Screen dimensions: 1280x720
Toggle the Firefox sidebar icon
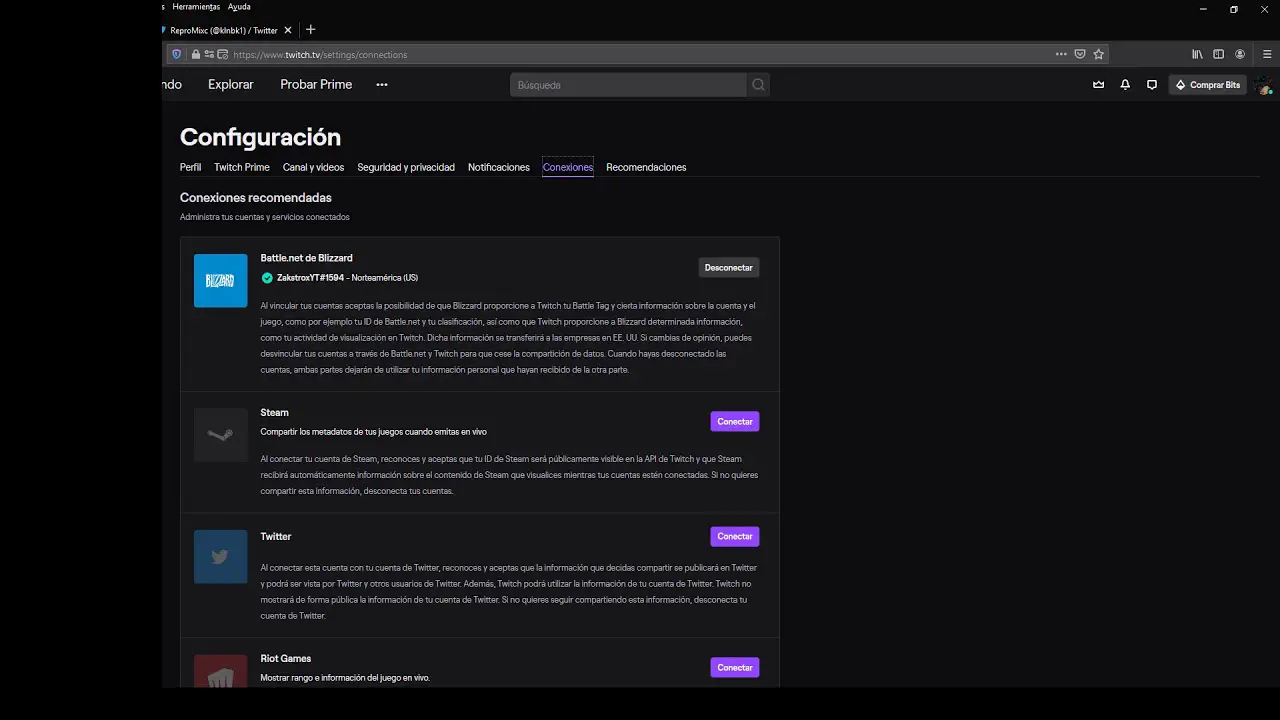coord(1218,54)
